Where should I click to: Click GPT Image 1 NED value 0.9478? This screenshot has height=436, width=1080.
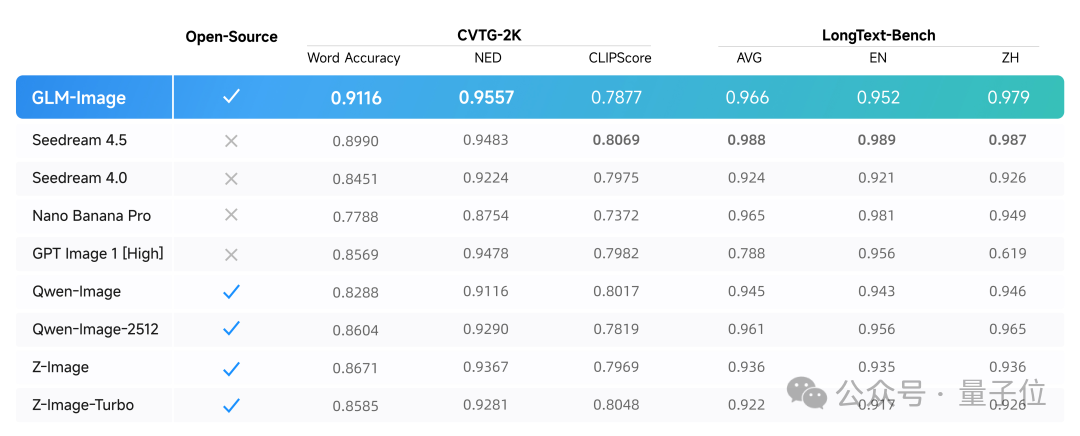pos(486,253)
